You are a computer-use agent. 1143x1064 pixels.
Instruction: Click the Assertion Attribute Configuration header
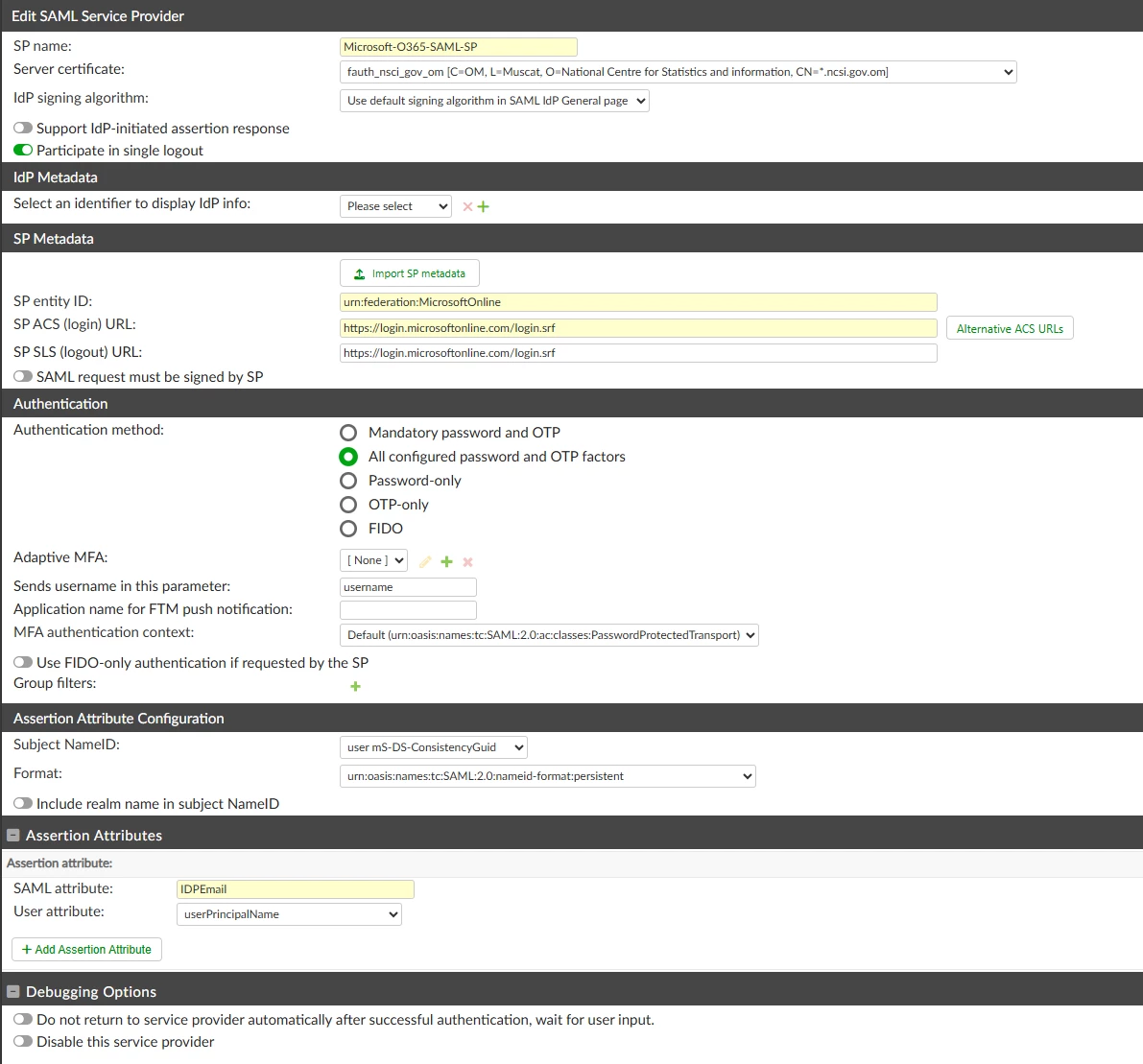click(119, 719)
